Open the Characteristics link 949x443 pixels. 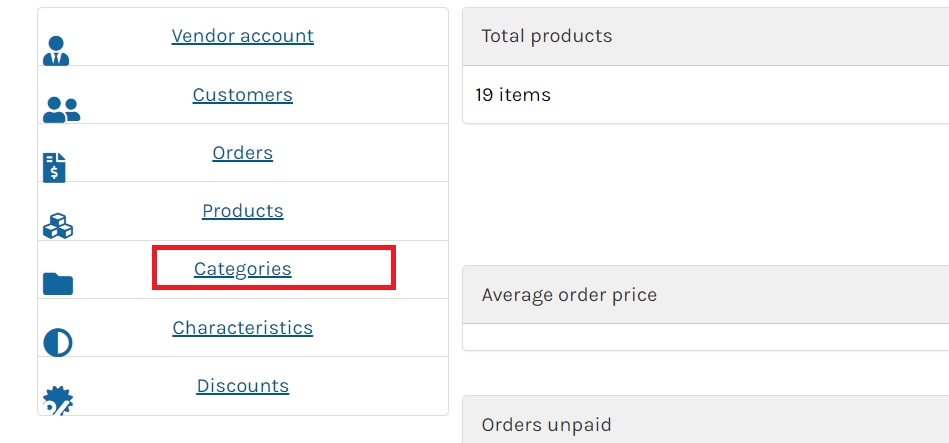click(x=243, y=327)
